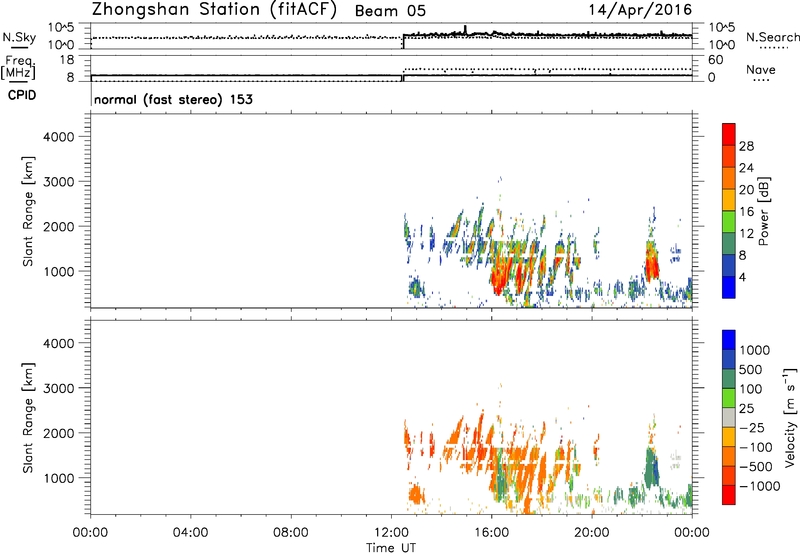Image resolution: width=800 pixels, height=554 pixels.
Task: Click the "CPID" row label
Action: click(22, 95)
